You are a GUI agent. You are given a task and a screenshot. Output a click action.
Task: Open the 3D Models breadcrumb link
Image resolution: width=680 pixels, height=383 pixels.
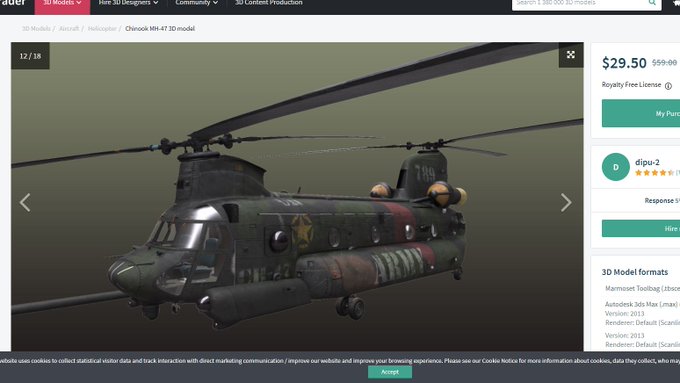36,29
